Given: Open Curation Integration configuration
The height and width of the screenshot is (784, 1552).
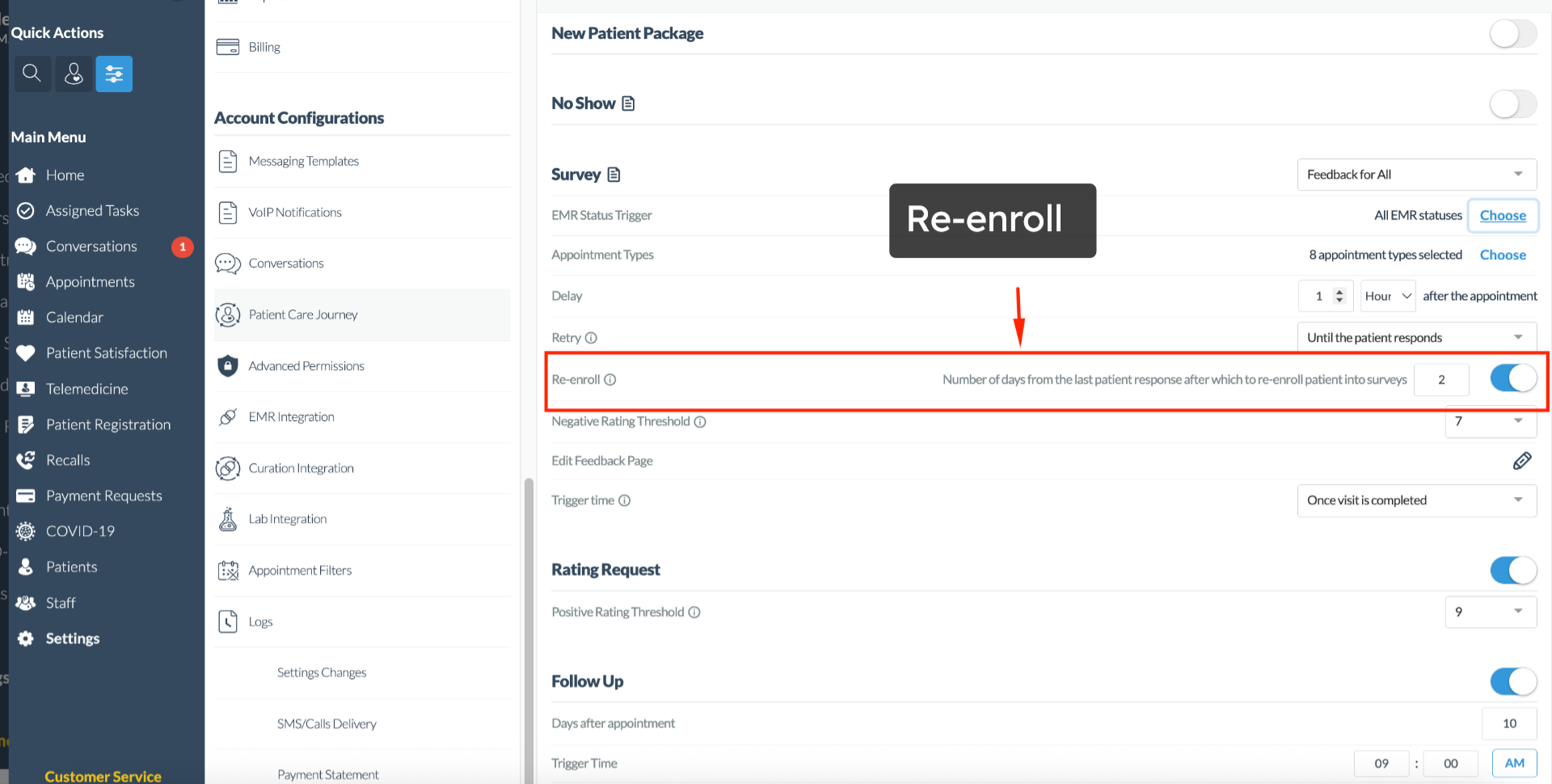Looking at the screenshot, I should point(362,468).
